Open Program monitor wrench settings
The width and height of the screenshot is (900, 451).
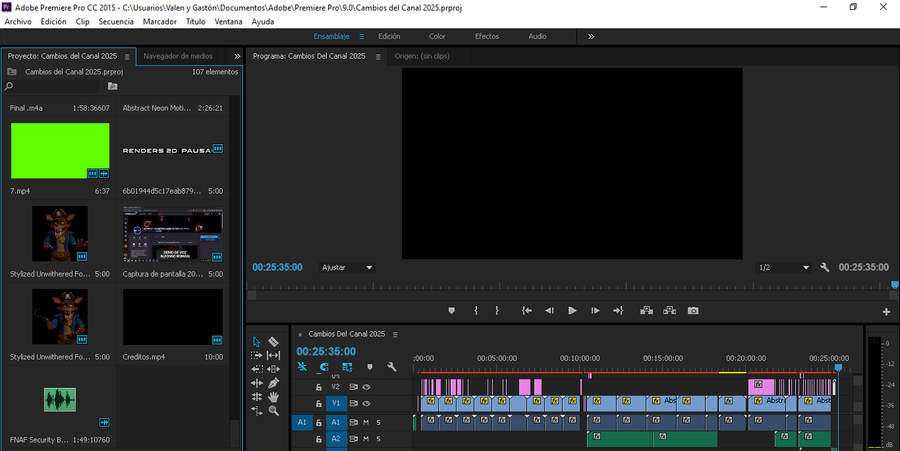point(824,267)
